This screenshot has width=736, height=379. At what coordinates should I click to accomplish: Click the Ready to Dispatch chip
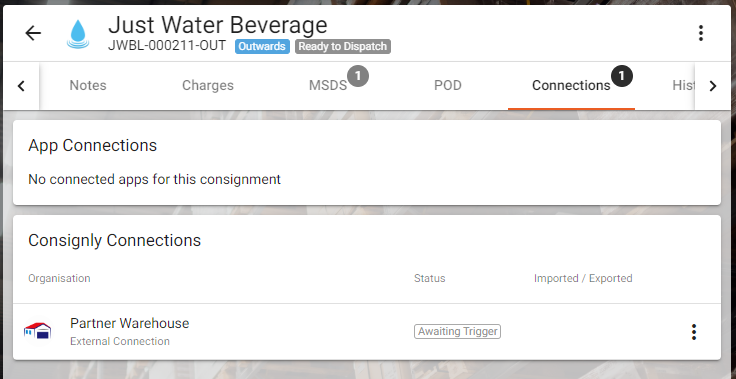coord(343,46)
